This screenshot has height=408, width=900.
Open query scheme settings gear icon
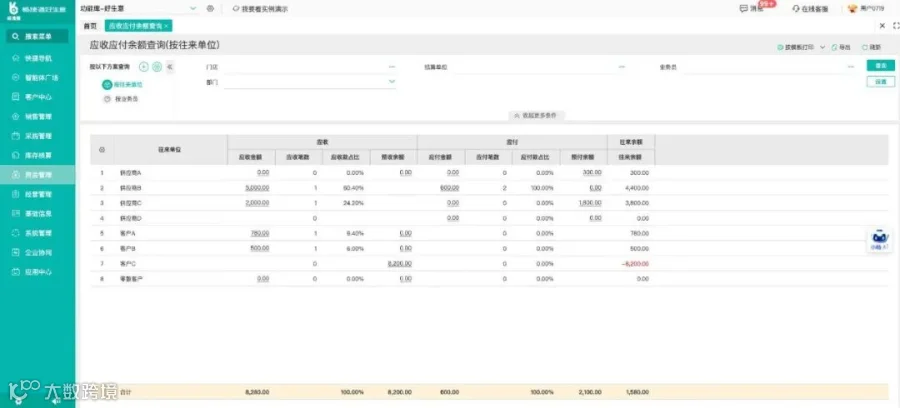pyautogui.click(x=157, y=67)
